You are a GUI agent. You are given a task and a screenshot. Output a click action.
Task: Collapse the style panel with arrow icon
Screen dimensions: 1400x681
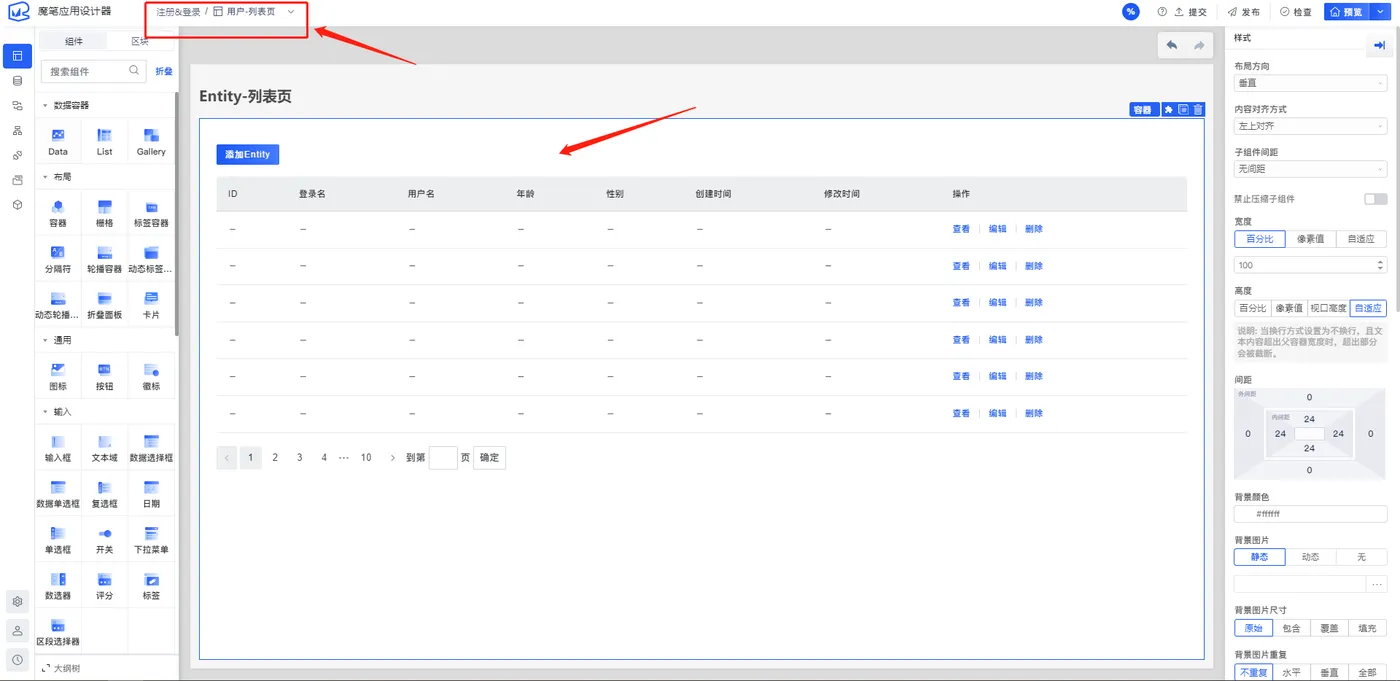pyautogui.click(x=1380, y=46)
